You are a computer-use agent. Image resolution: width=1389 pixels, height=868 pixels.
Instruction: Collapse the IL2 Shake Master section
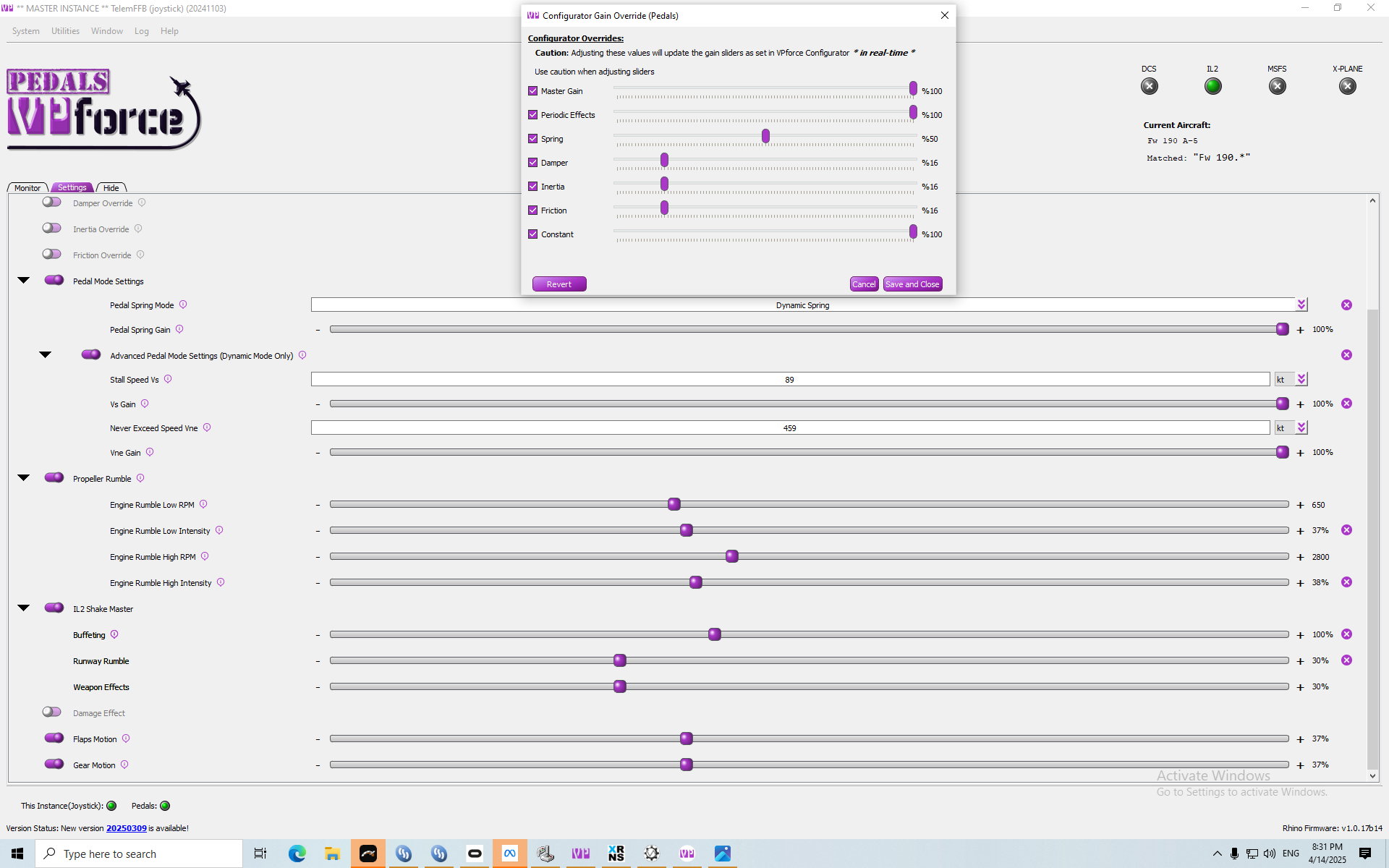[x=24, y=608]
